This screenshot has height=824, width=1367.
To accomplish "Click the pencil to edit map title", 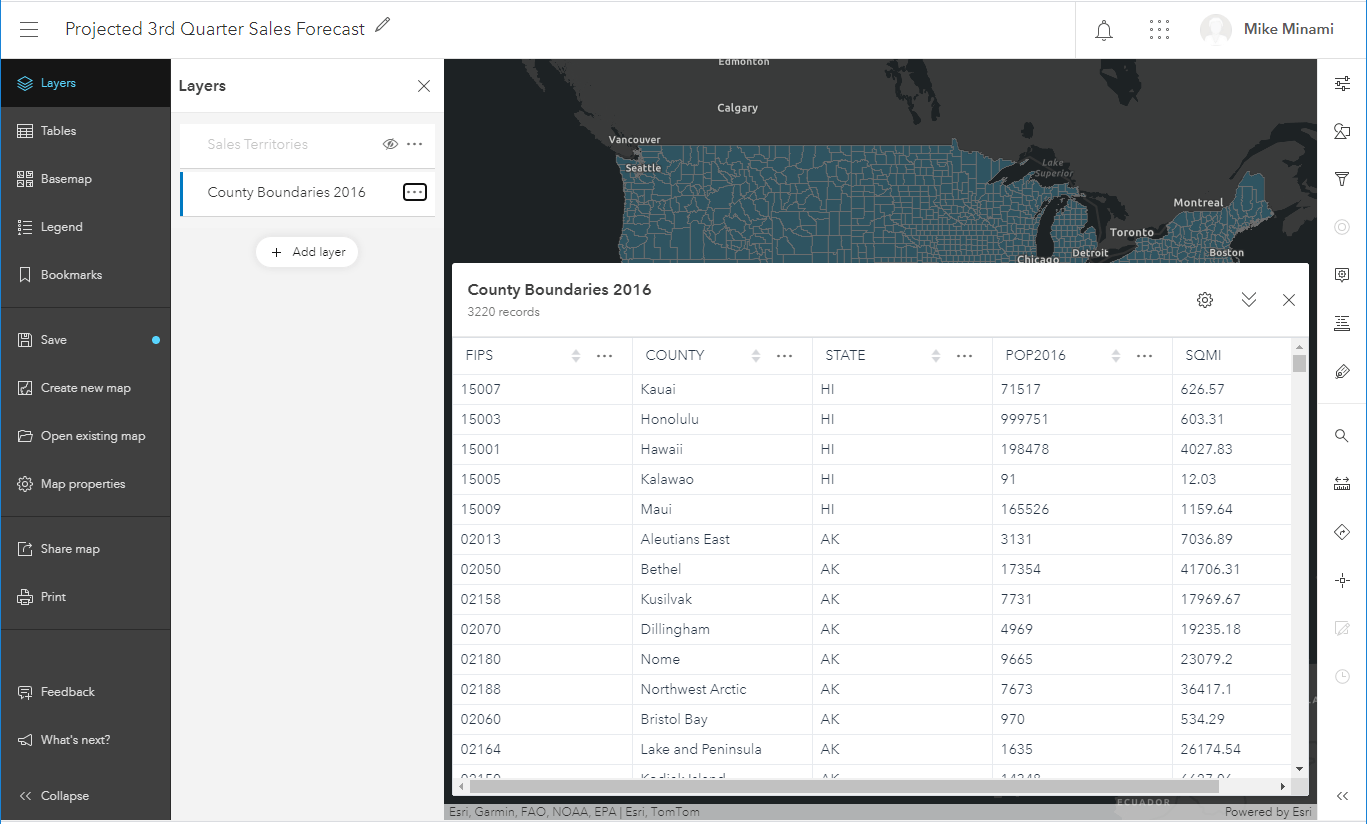I will (x=383, y=26).
